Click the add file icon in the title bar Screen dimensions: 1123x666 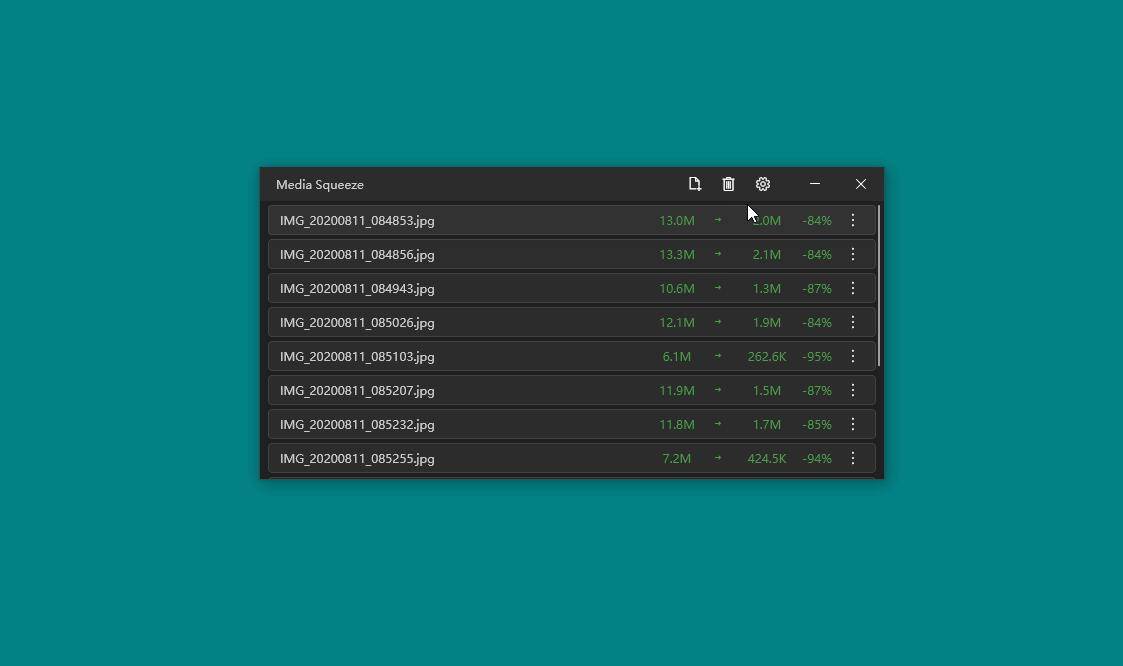[694, 184]
